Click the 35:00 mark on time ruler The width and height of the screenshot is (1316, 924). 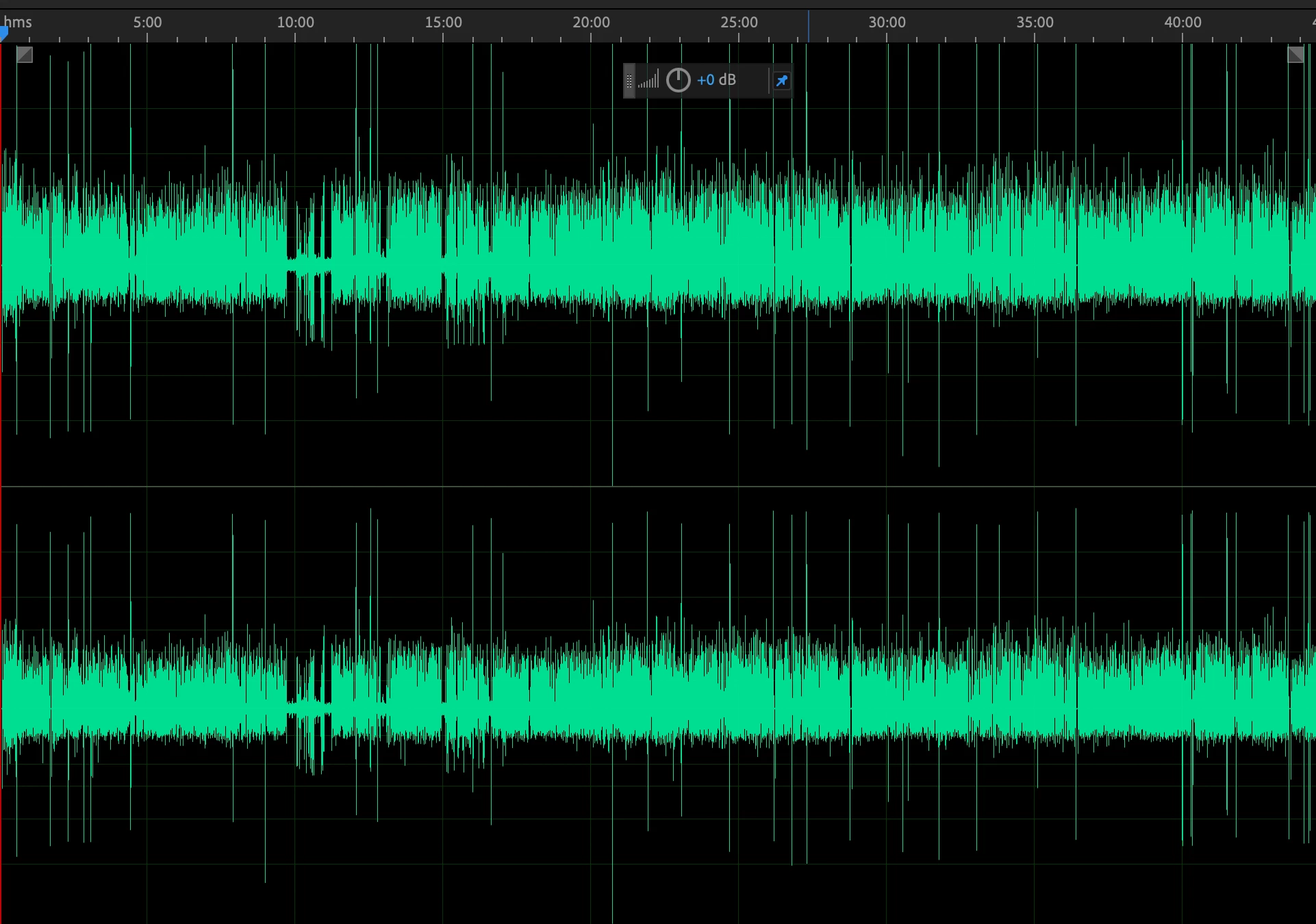(1035, 23)
